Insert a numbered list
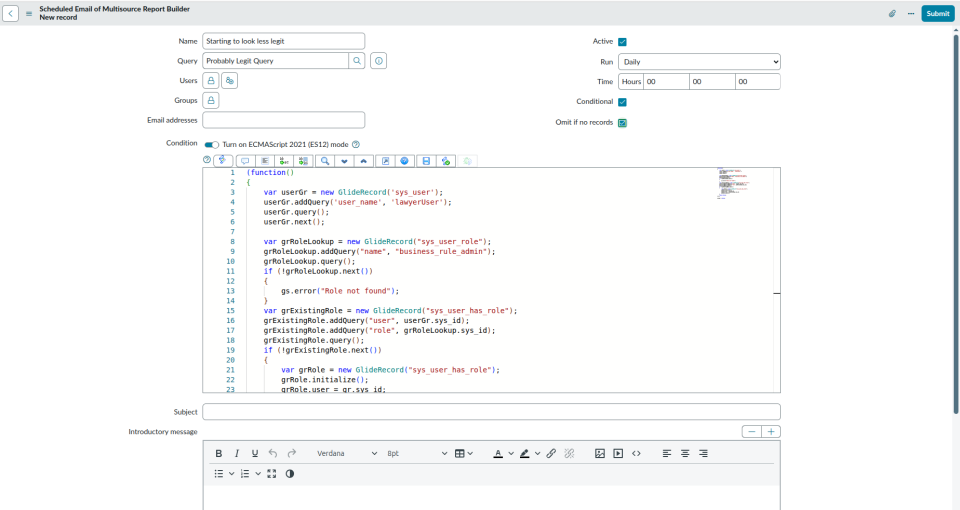The image size is (960, 510). tap(245, 473)
